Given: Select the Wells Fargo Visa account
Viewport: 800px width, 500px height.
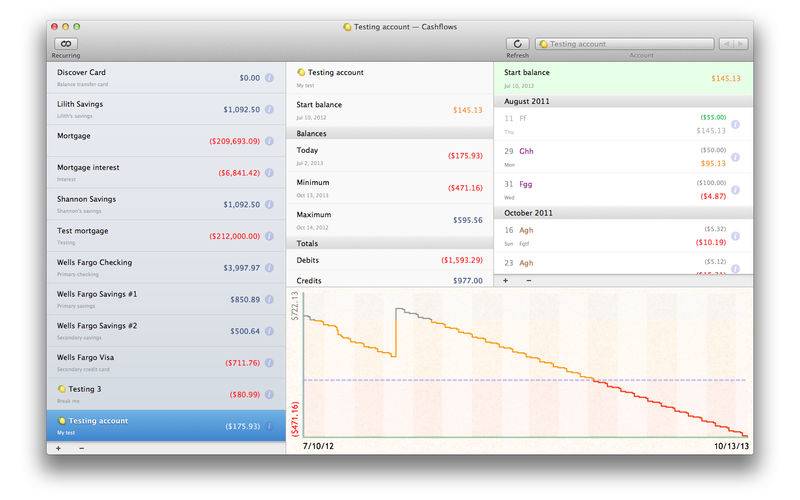Looking at the screenshot, I should point(166,362).
